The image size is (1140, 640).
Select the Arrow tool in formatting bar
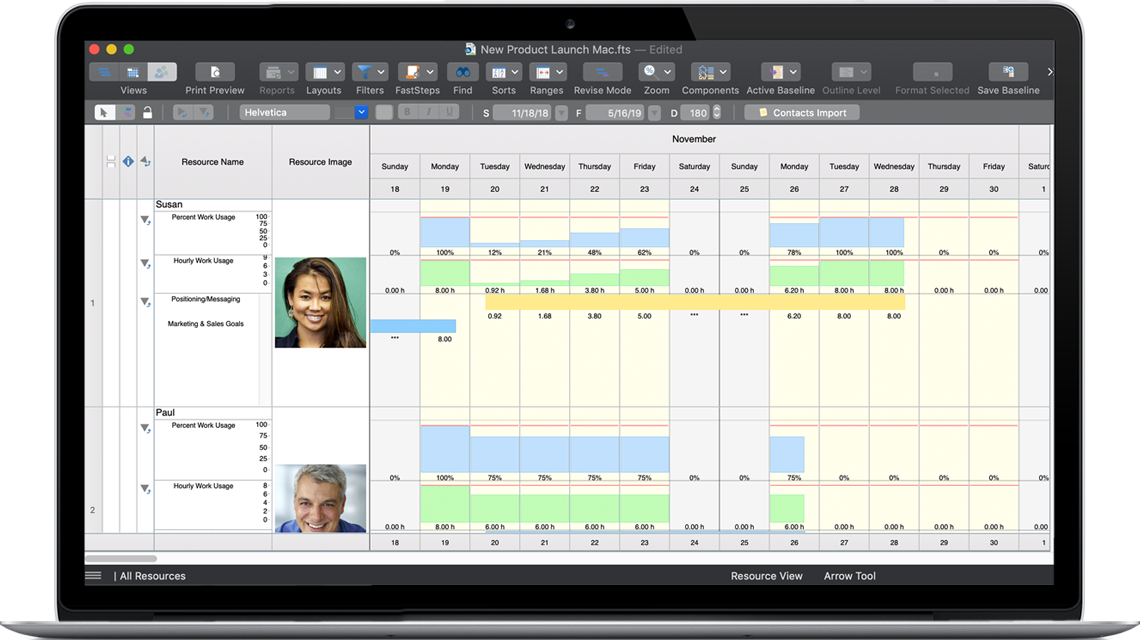[104, 112]
